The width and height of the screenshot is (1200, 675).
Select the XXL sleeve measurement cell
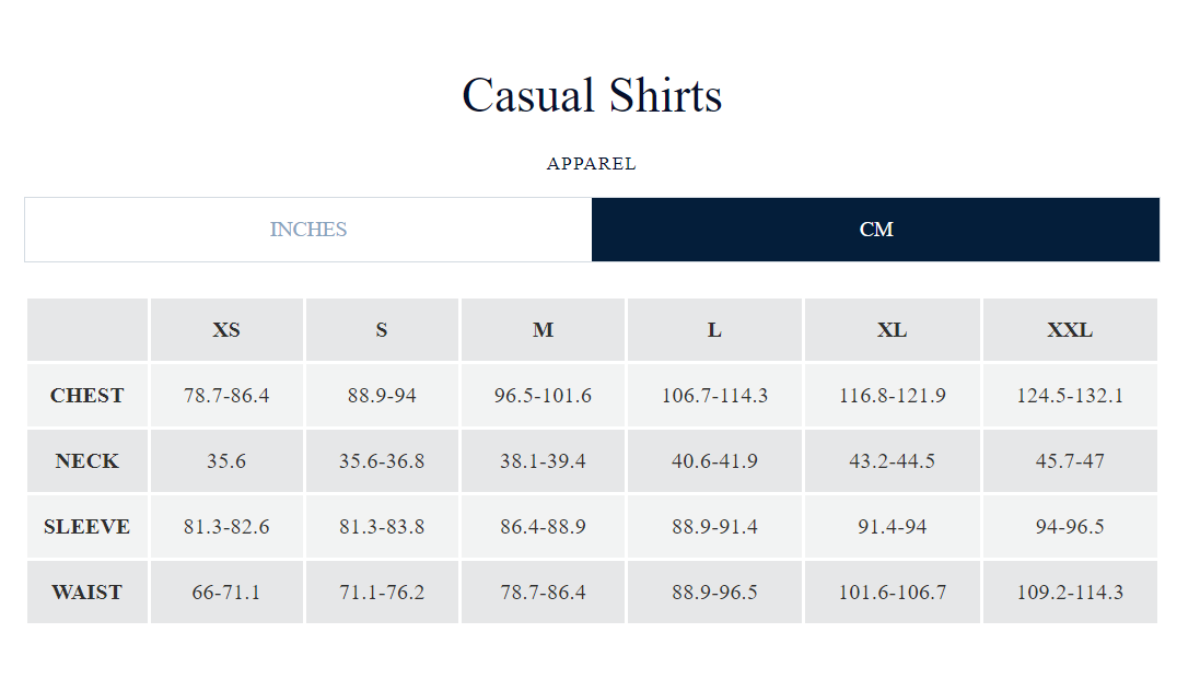(x=1069, y=526)
